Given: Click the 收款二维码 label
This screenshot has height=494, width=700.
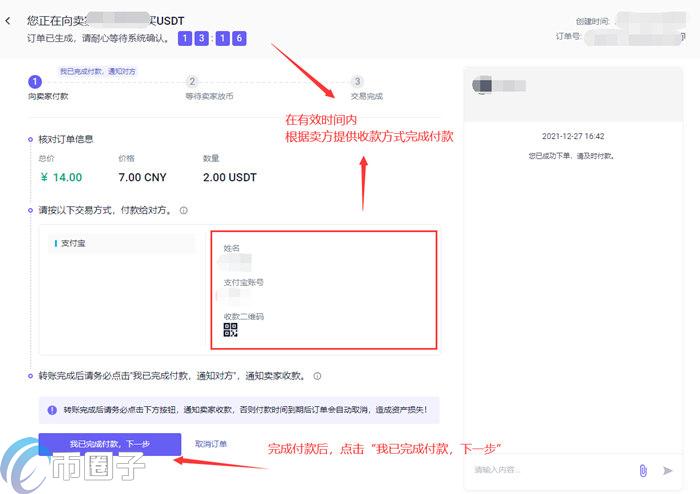Looking at the screenshot, I should point(244,316).
